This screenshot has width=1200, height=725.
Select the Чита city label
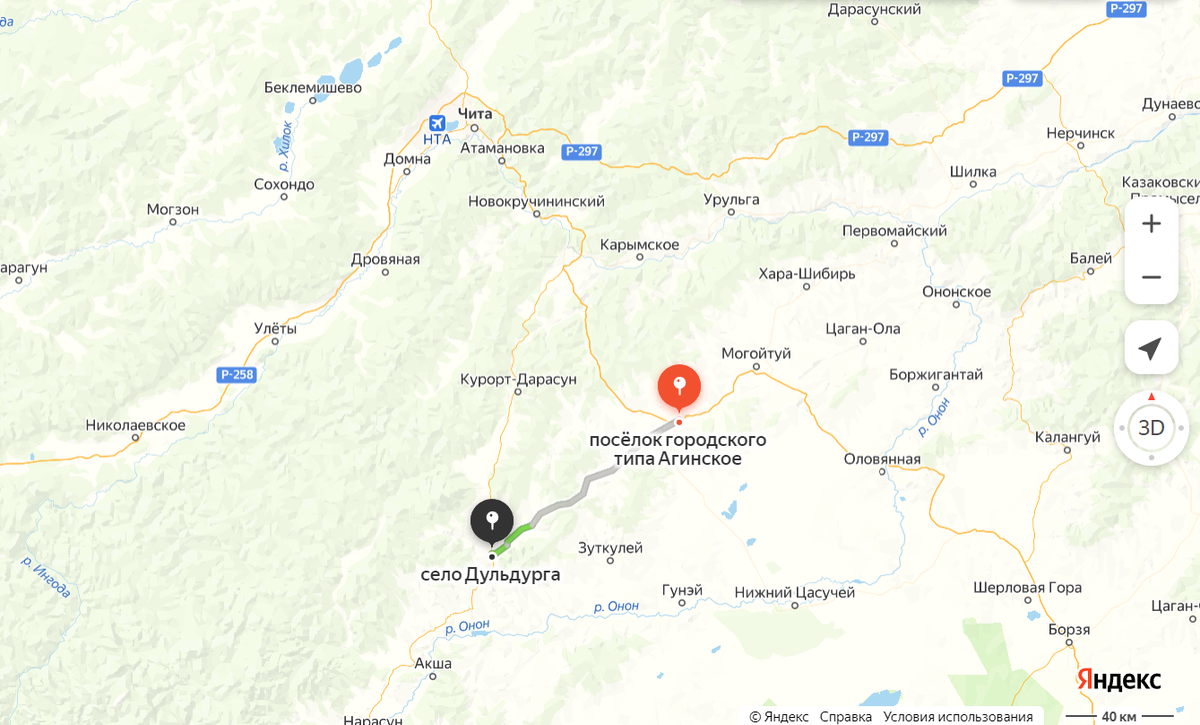[475, 113]
